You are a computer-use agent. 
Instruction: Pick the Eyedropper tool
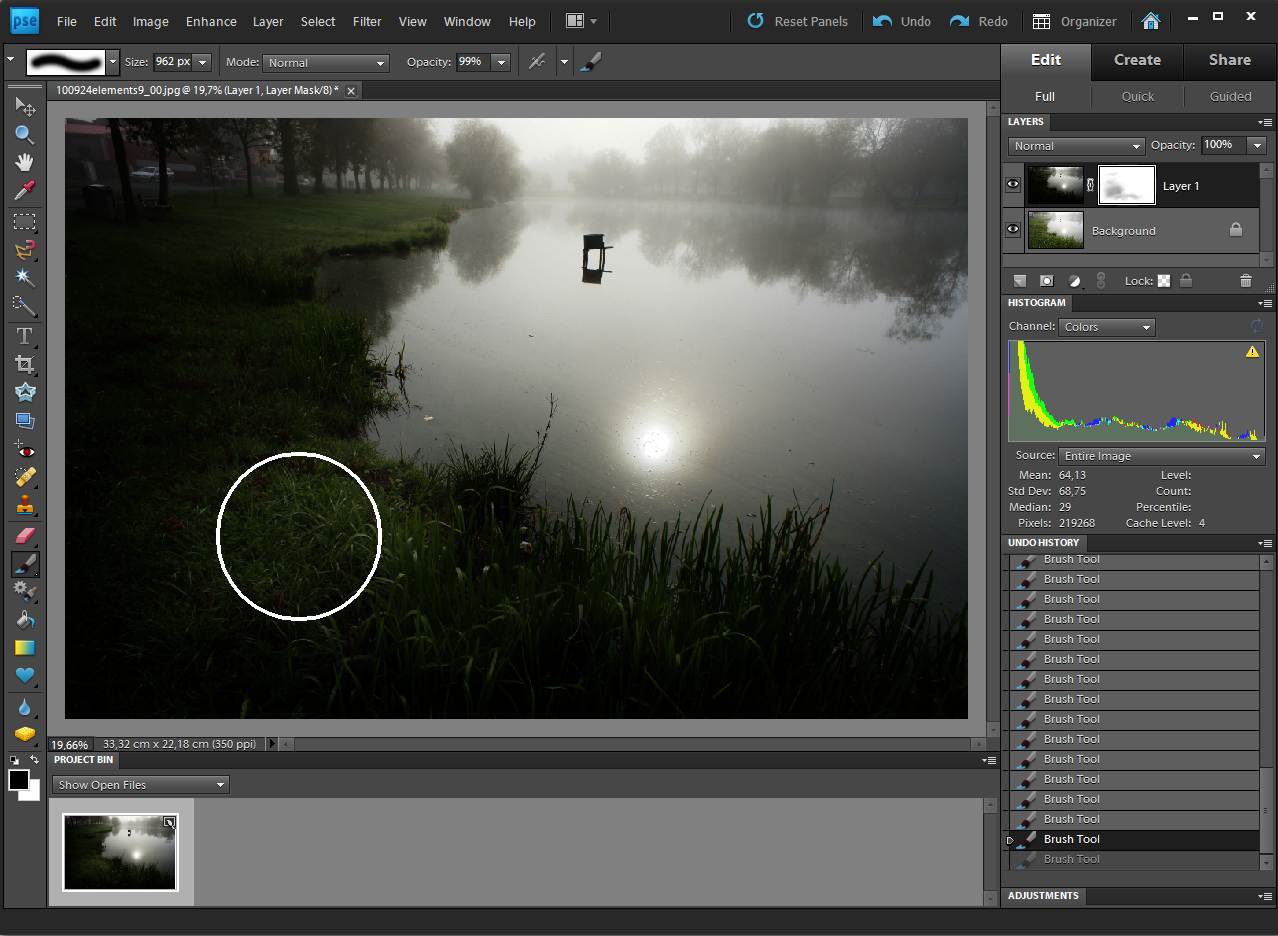24,191
